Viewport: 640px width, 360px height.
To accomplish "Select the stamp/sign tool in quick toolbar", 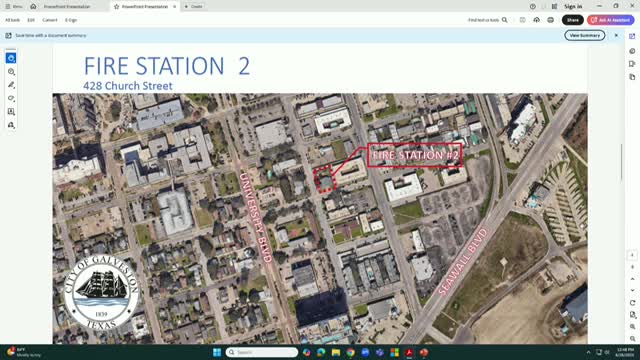I will pos(11,125).
